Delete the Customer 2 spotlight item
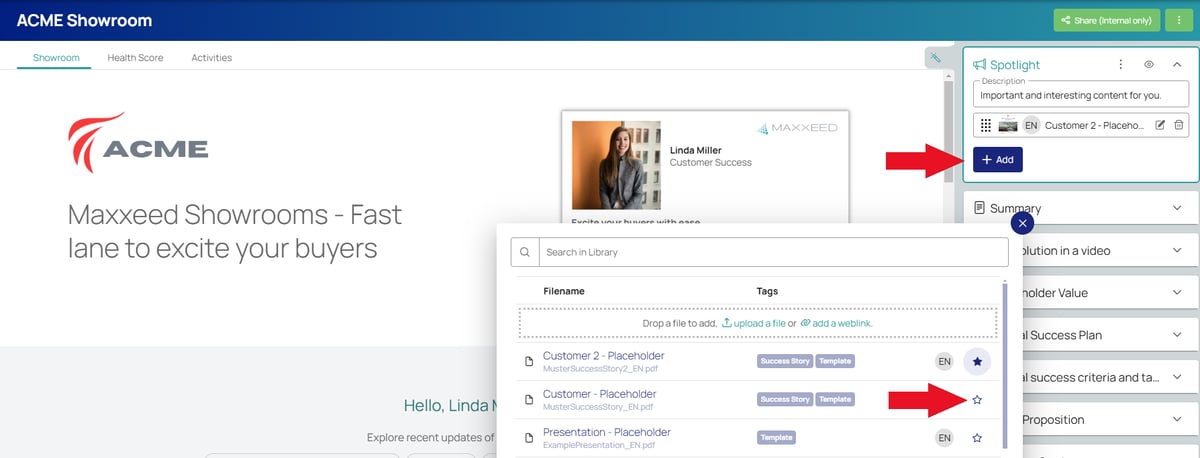This screenshot has width=1200, height=458. [1179, 125]
